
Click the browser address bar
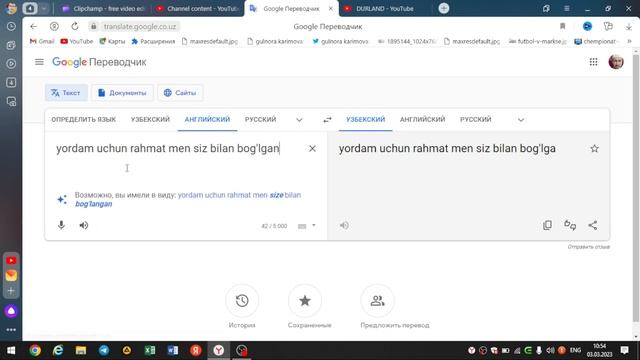pos(140,27)
